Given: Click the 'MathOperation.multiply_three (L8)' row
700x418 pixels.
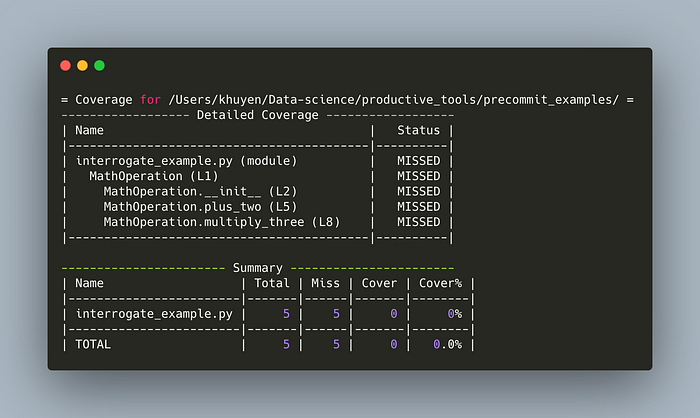Looking at the screenshot, I should point(221,222).
